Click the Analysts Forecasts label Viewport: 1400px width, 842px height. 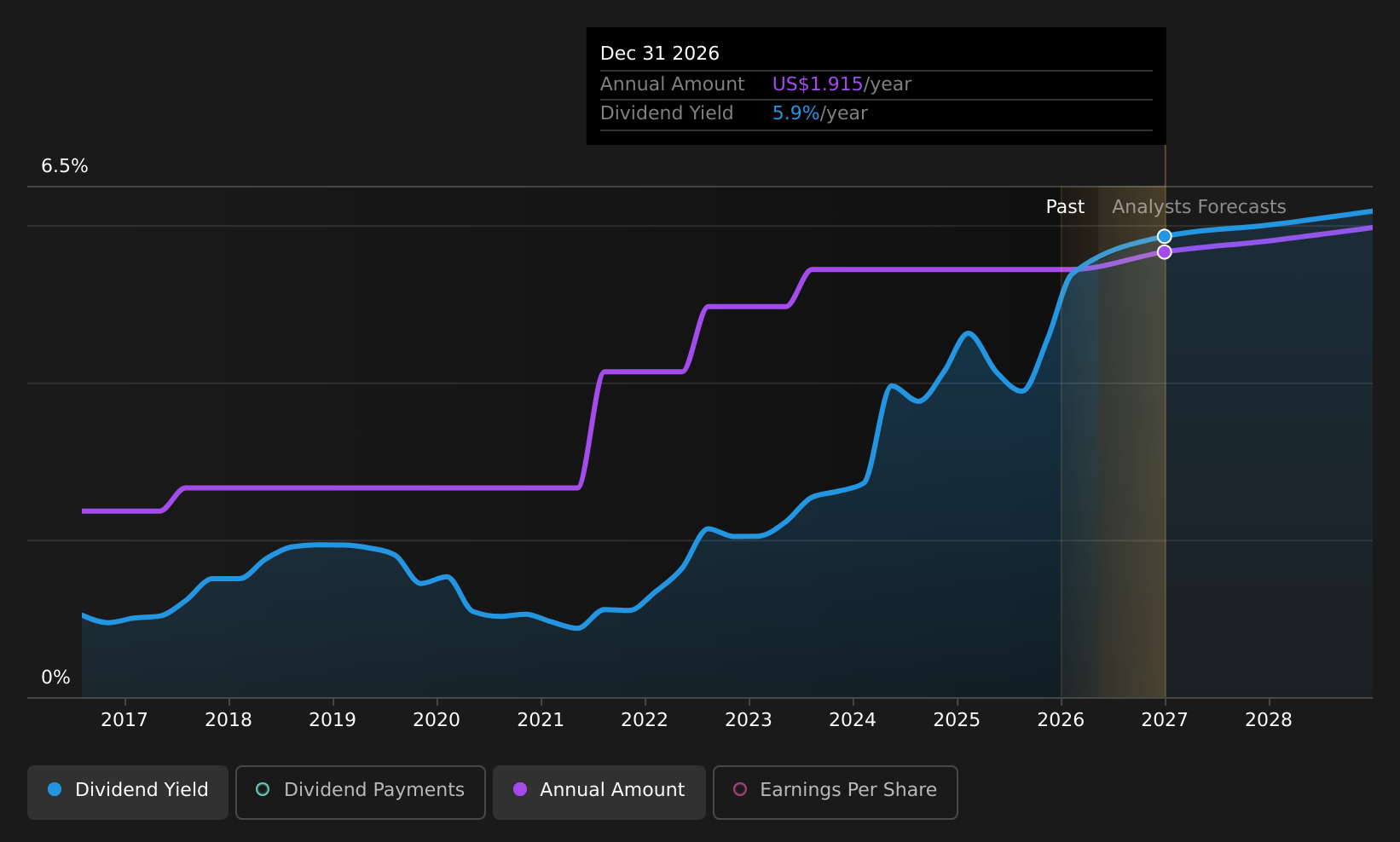pyautogui.click(x=1199, y=207)
